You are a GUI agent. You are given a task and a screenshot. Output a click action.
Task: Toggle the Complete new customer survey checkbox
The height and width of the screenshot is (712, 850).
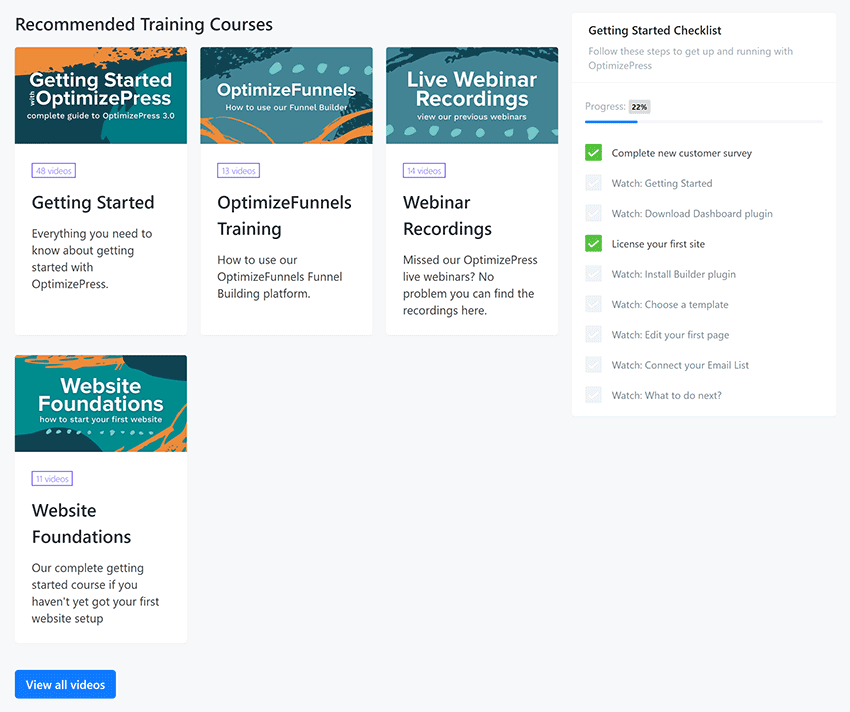(594, 152)
